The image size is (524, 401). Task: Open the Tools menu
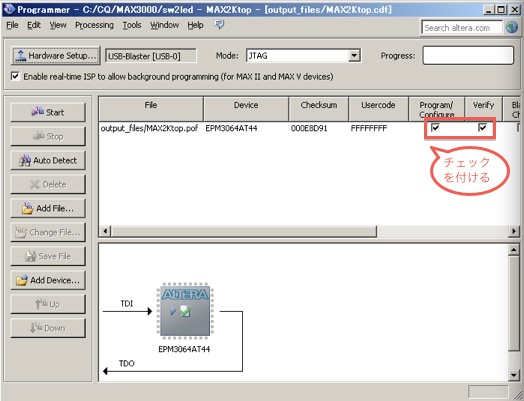(x=132, y=25)
